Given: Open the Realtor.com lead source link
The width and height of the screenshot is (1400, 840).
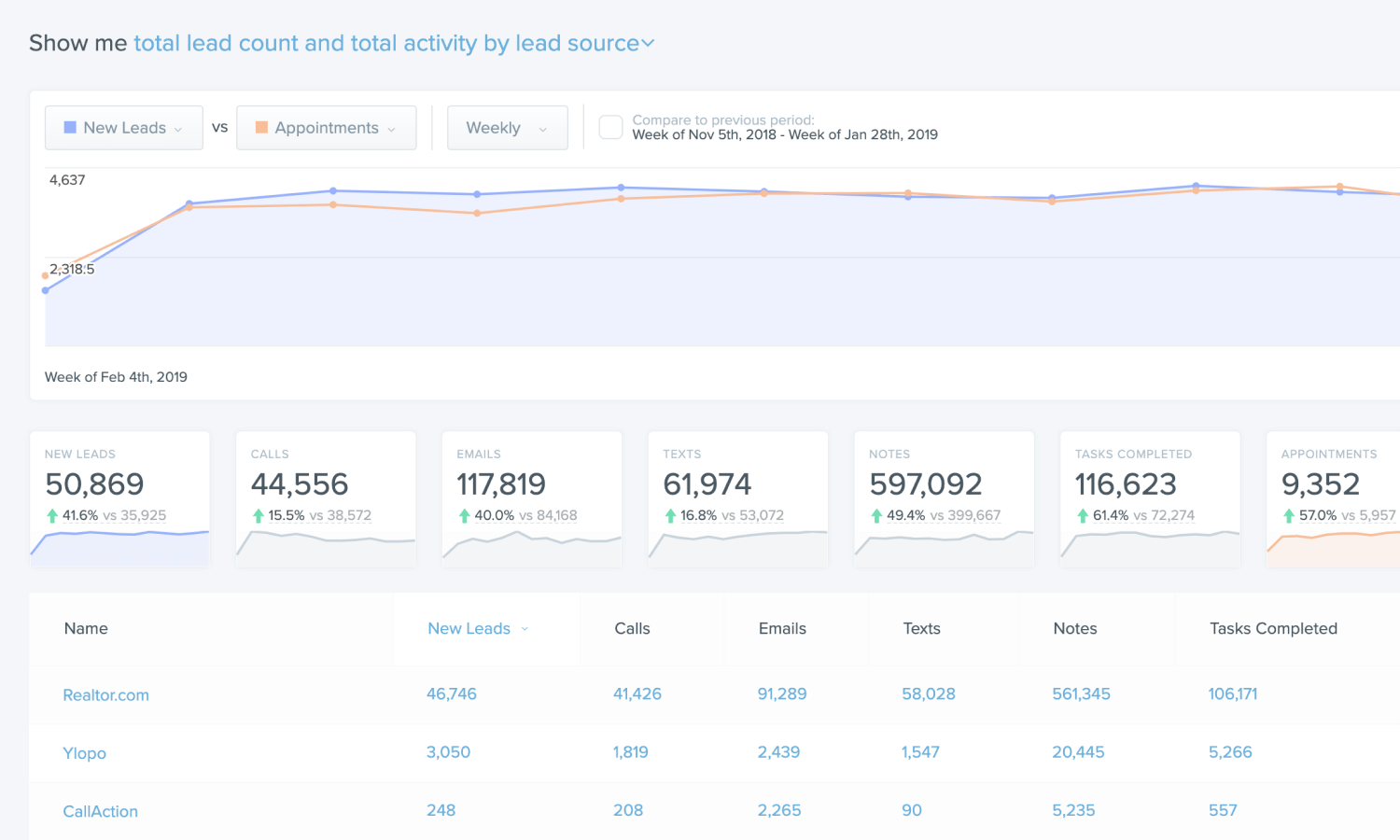Looking at the screenshot, I should pyautogui.click(x=105, y=695).
